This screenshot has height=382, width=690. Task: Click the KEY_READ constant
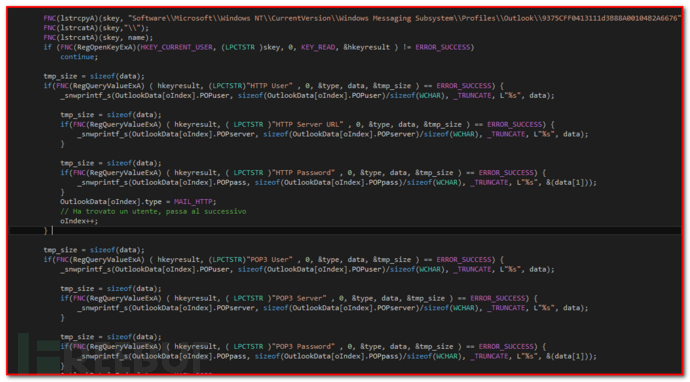[x=318, y=48]
